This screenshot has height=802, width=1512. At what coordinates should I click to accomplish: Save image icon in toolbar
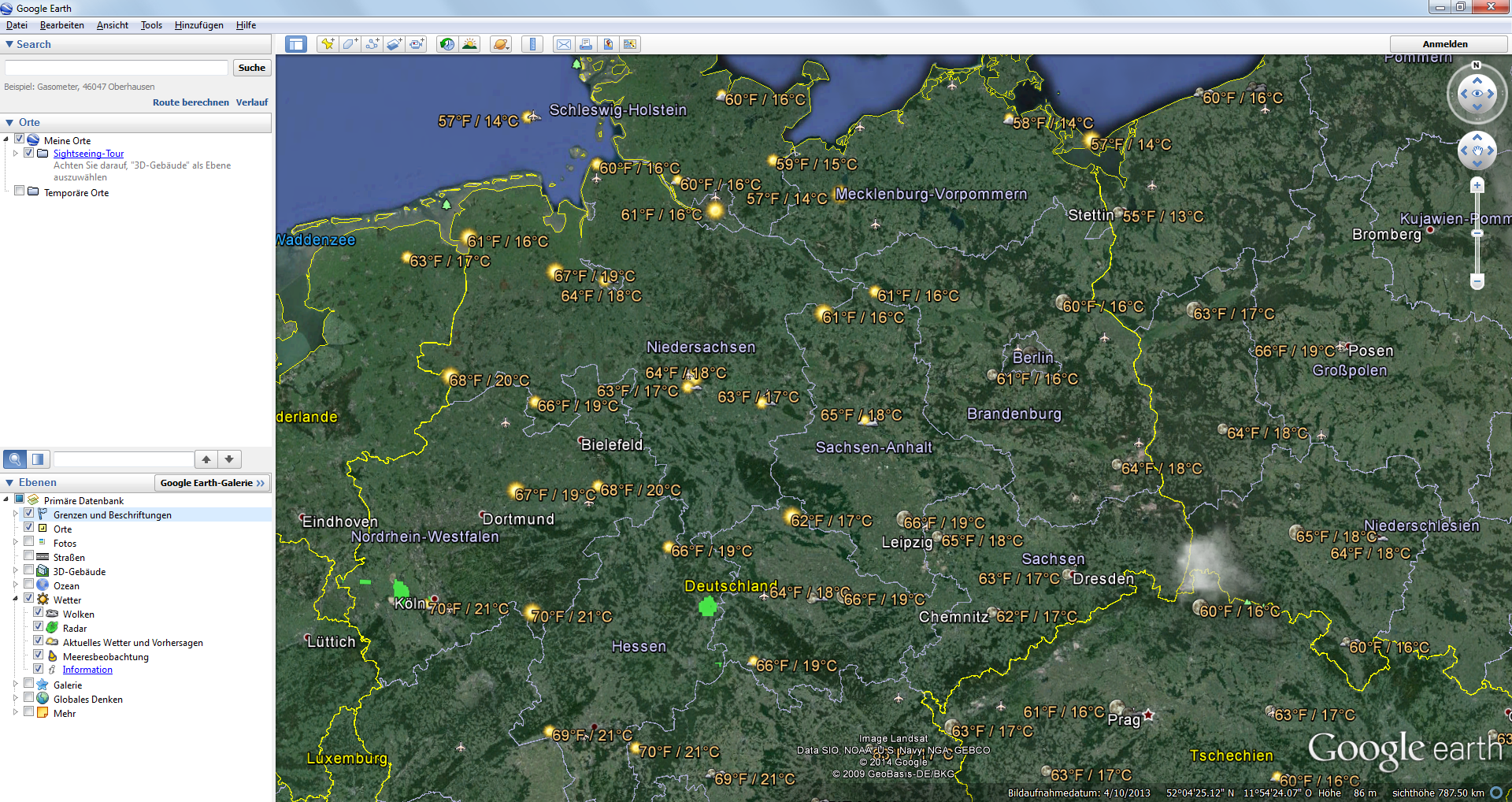tap(607, 44)
